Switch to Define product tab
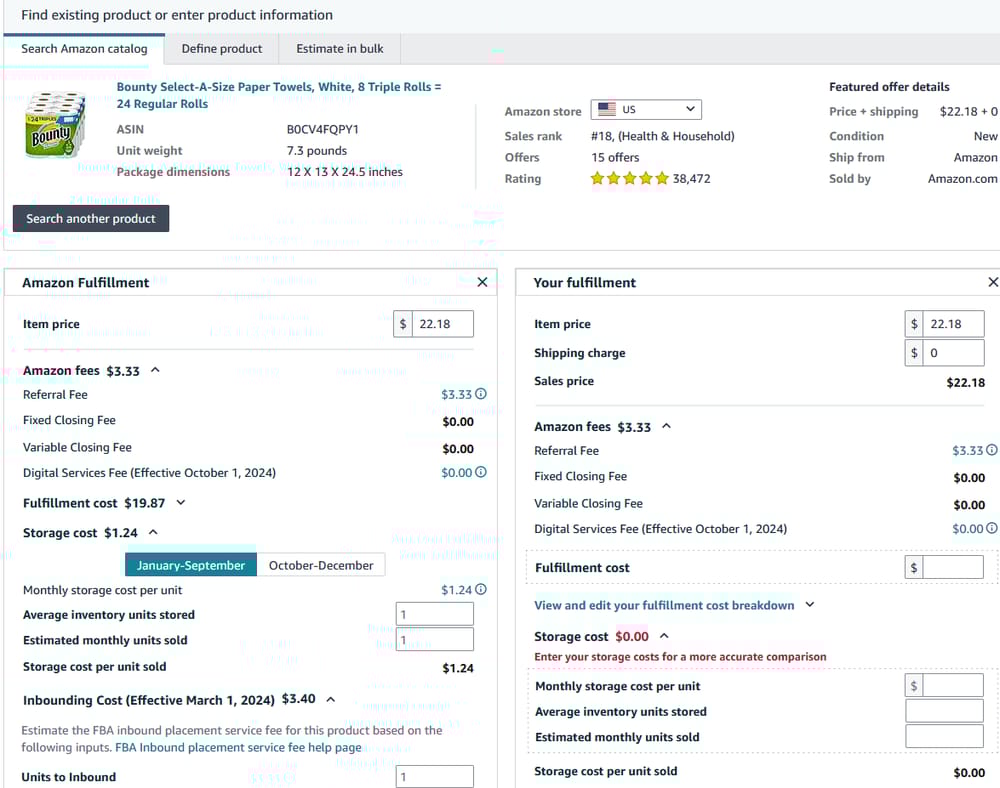This screenshot has width=1000, height=788. coord(221,48)
